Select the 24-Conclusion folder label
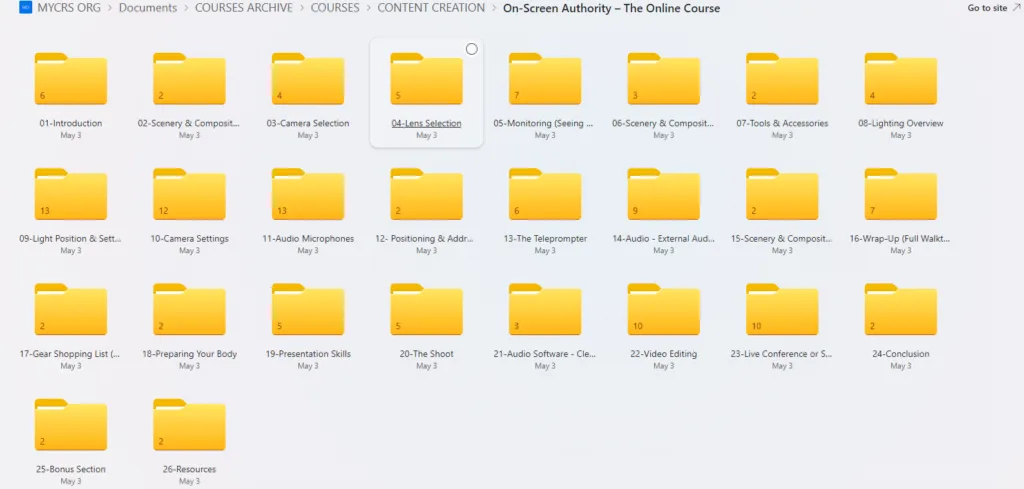 point(900,354)
